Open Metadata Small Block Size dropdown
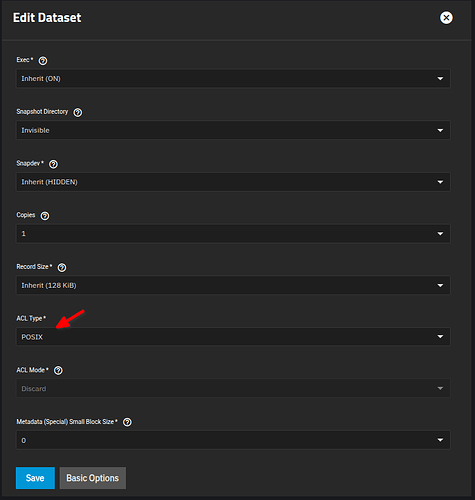This screenshot has height=500, width=475. (233, 440)
